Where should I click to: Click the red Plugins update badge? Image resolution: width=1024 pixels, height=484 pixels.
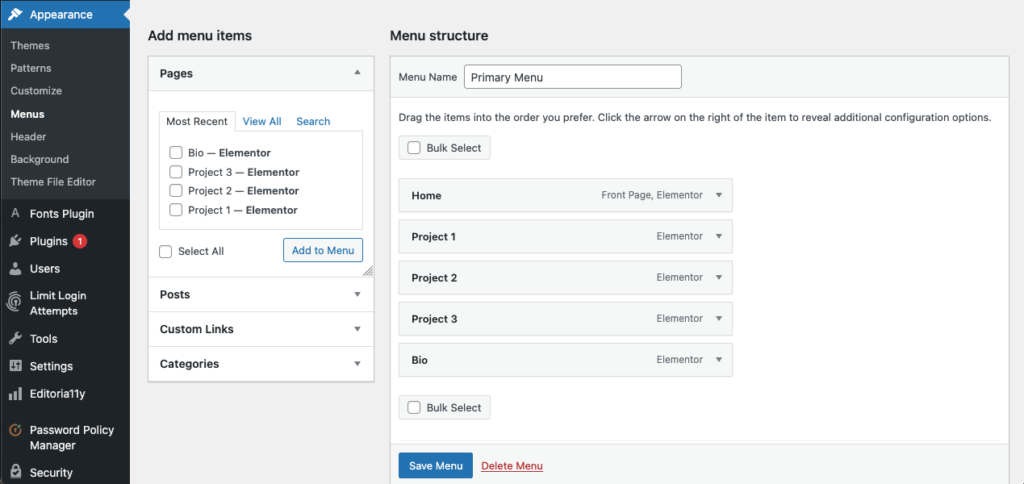click(x=80, y=241)
